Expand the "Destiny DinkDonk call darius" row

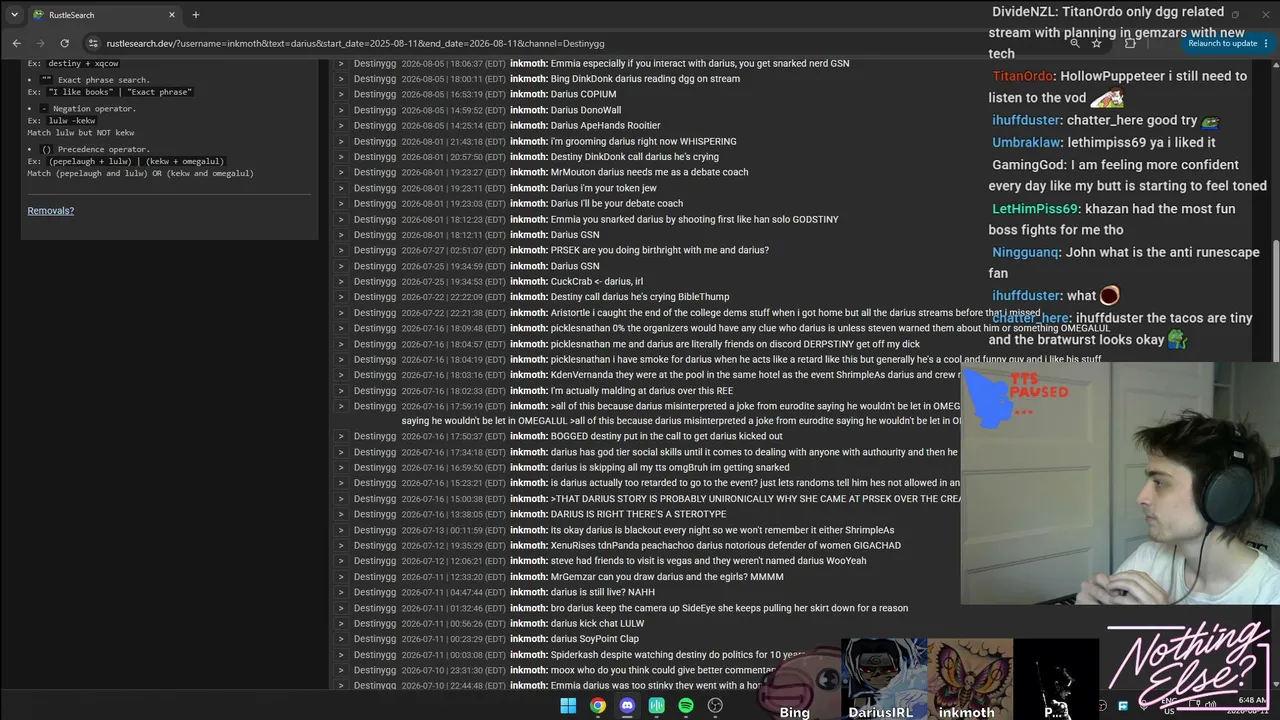tap(341, 157)
